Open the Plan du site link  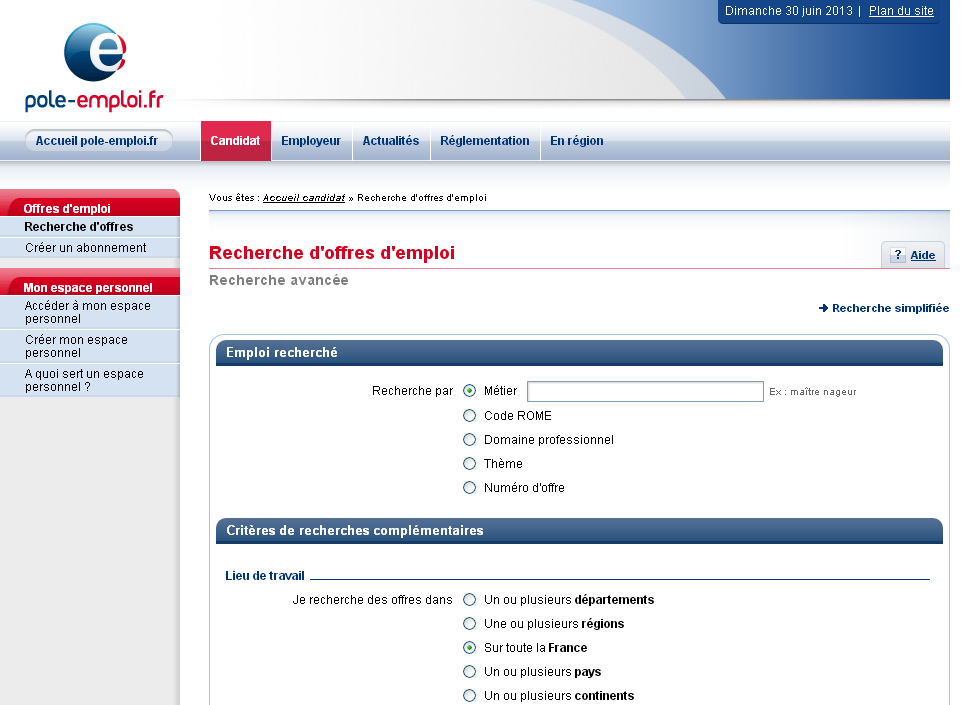click(x=901, y=11)
